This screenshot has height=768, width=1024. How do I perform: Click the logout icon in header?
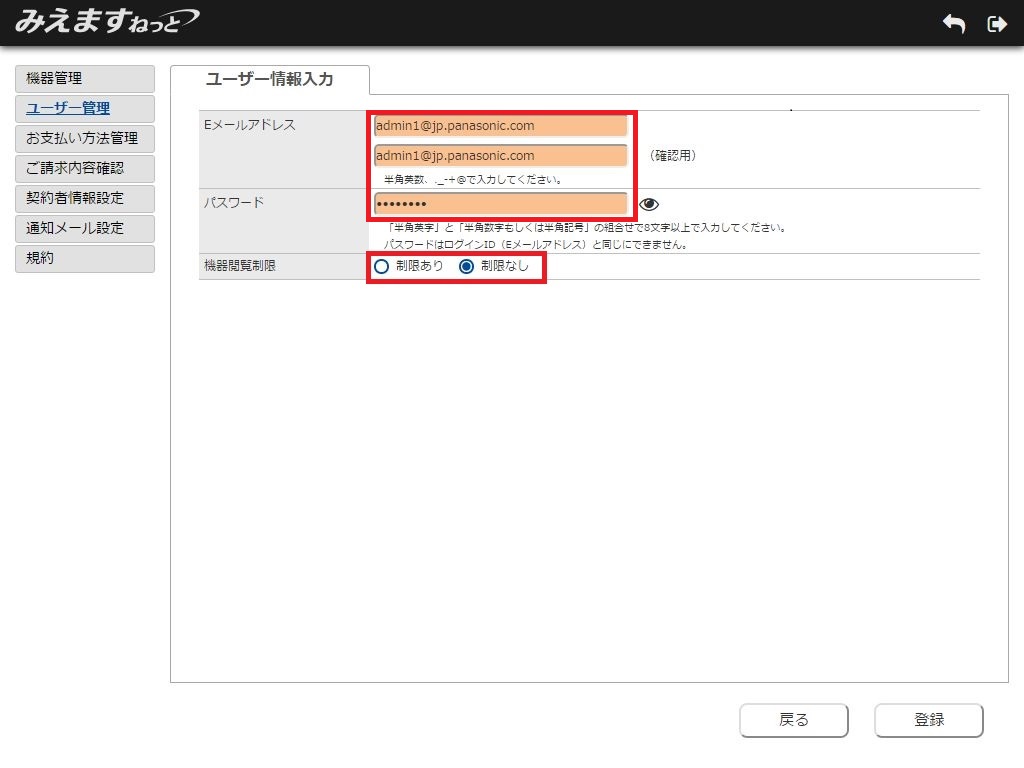point(996,24)
